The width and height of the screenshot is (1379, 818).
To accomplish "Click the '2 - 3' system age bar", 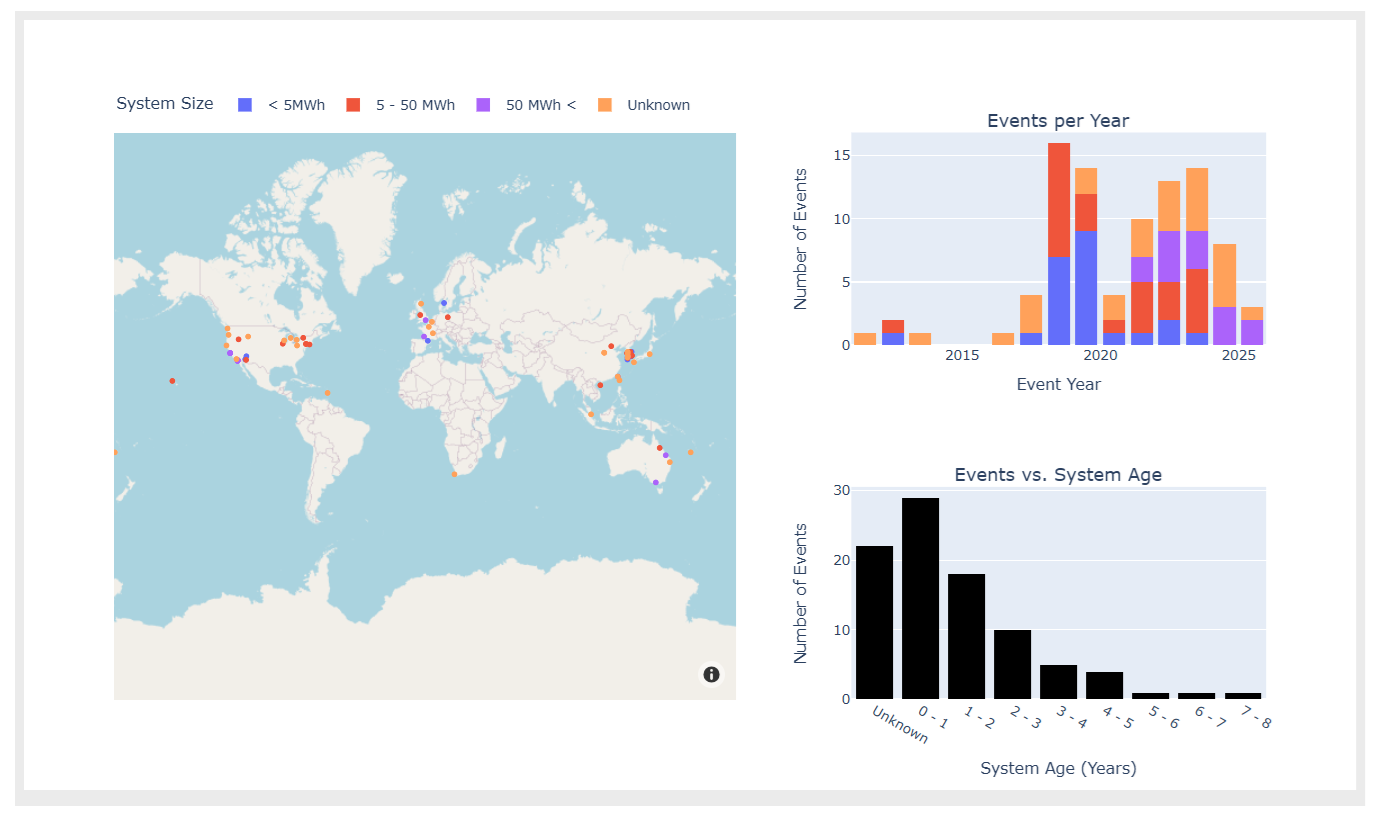I will (x=1012, y=664).
